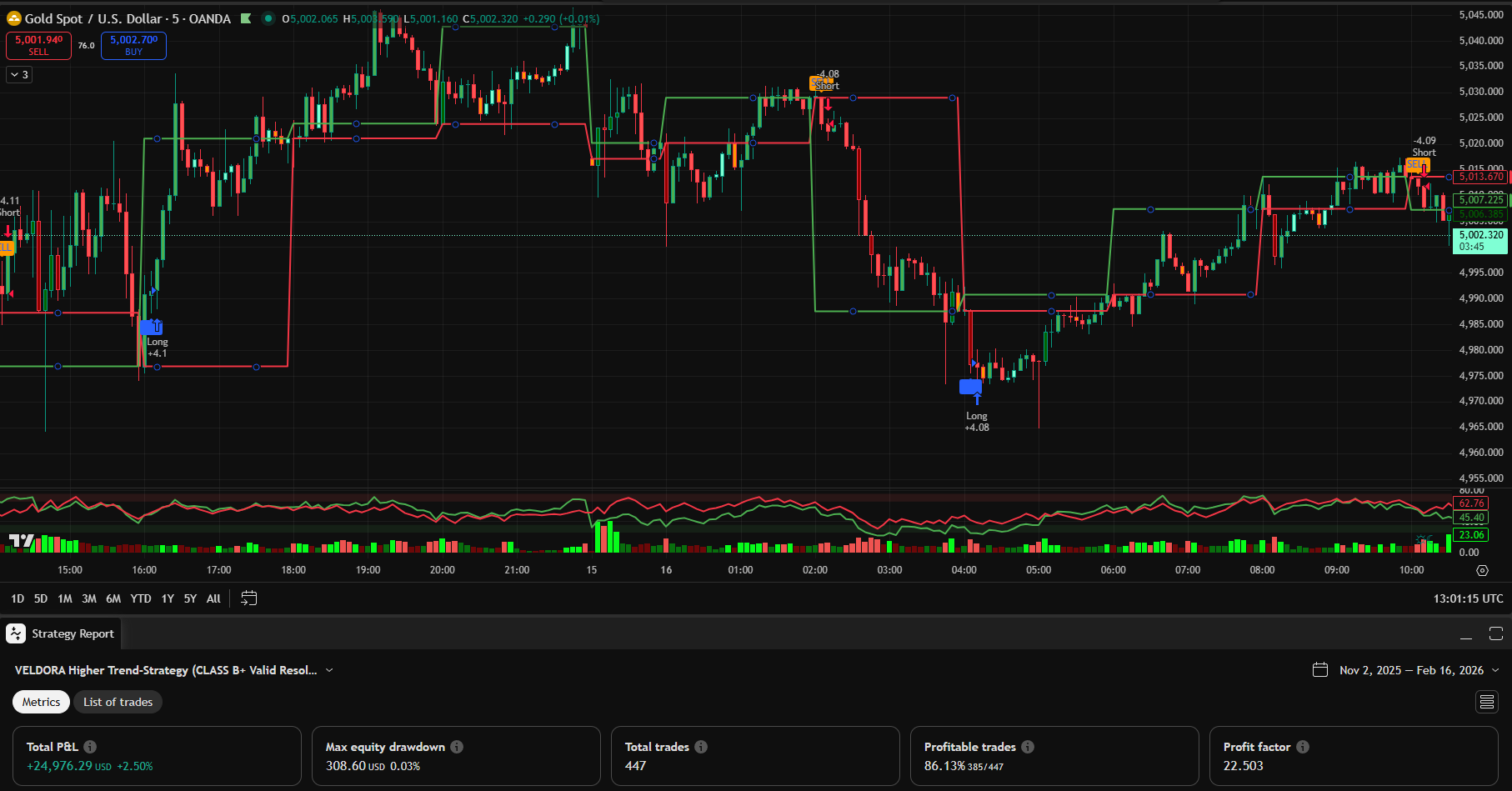Viewport: 1512px width, 791px height.
Task: Select the 5D date range
Action: [41, 598]
